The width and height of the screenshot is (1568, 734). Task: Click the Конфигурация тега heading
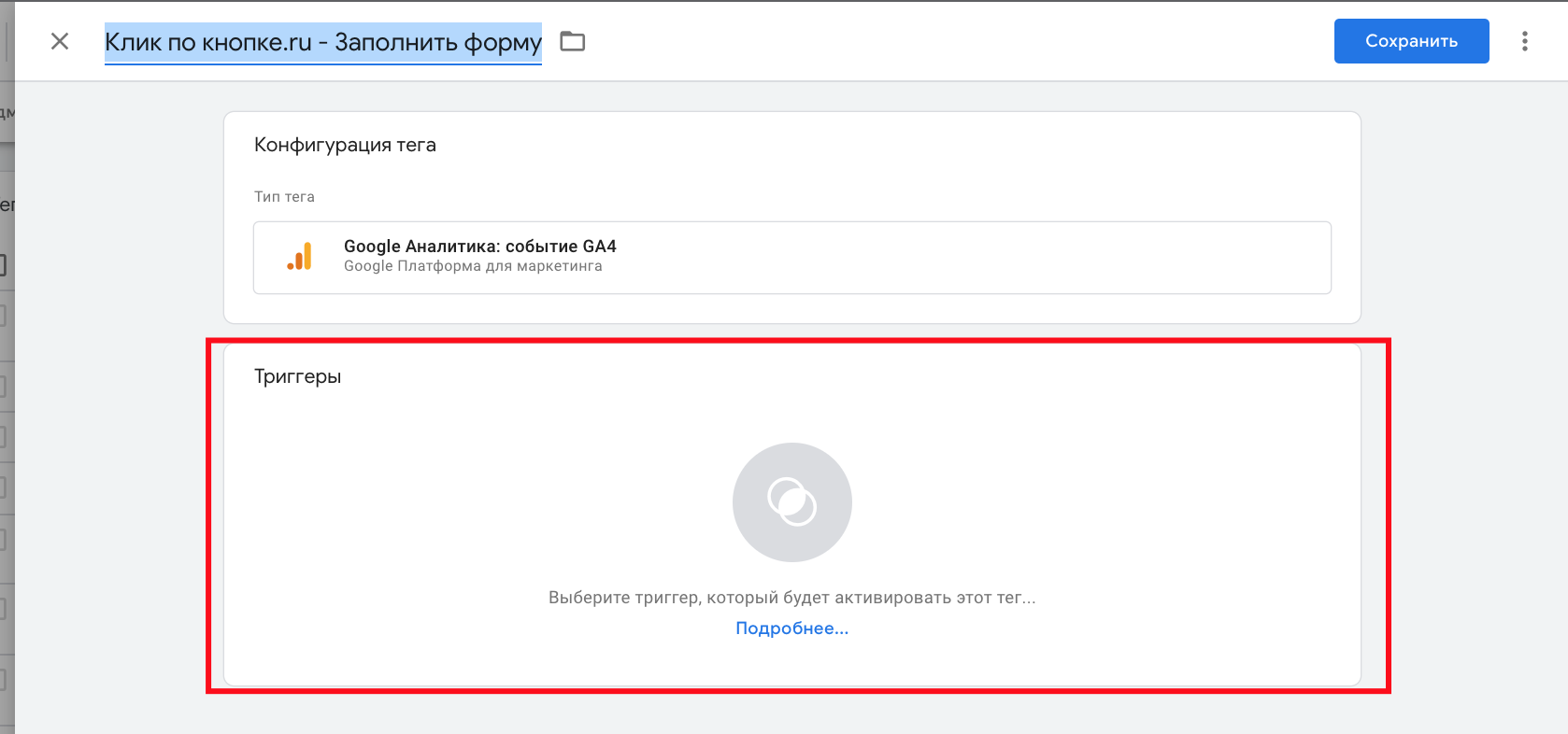(345, 145)
